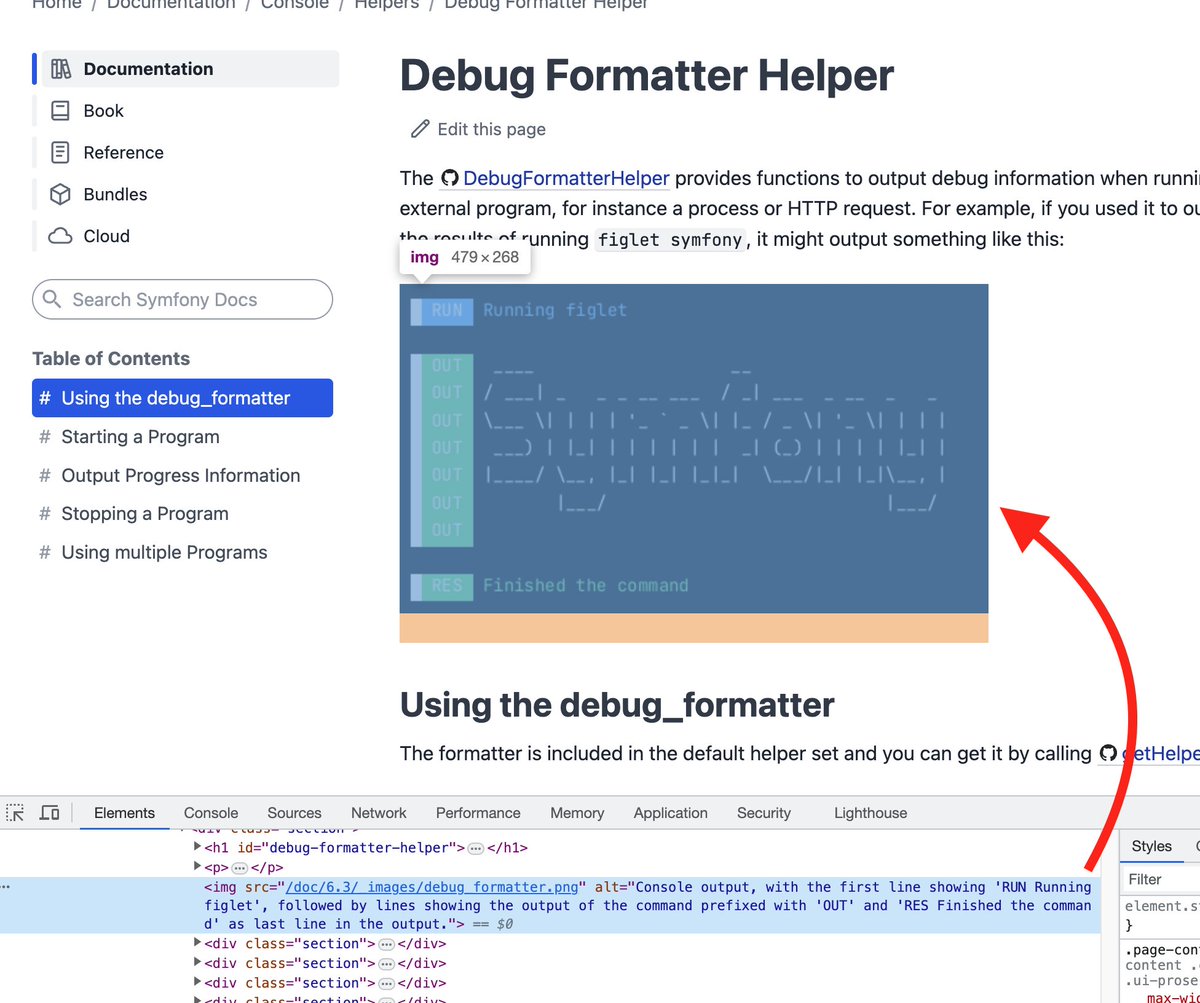Activate the DevTools inspect element picker

tap(15, 813)
